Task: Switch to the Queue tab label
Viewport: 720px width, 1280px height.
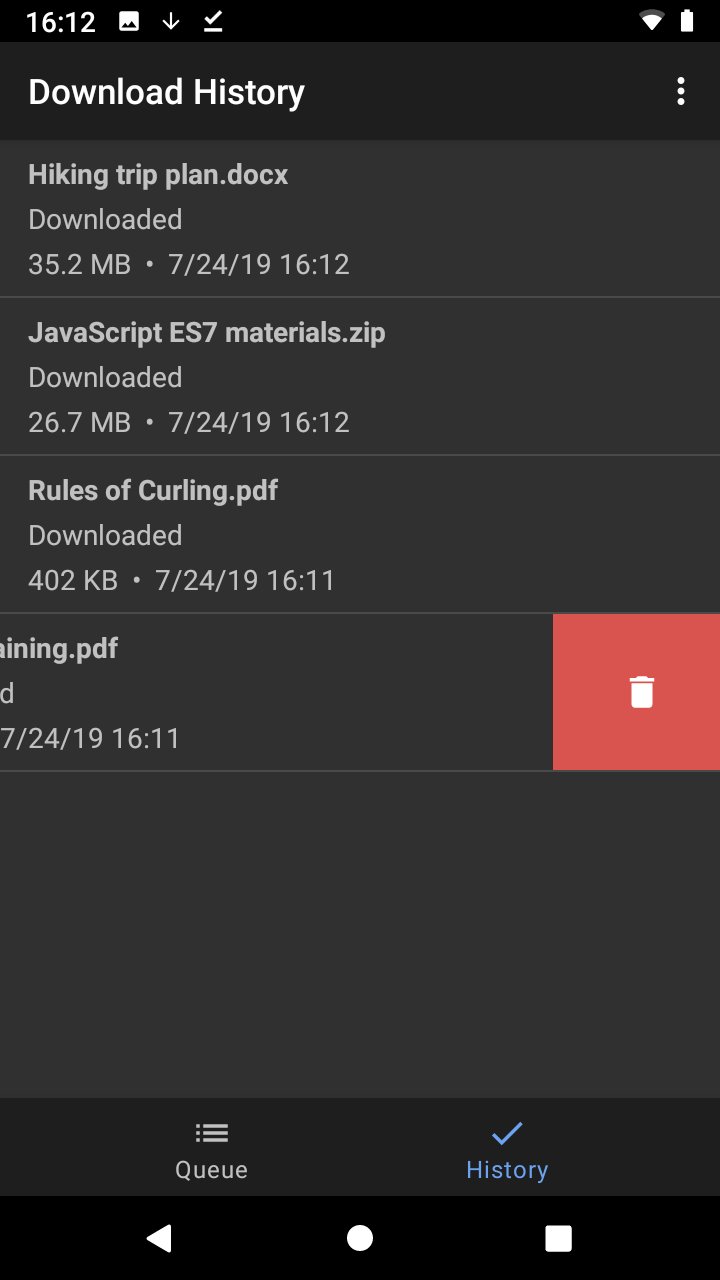Action: (211, 1169)
